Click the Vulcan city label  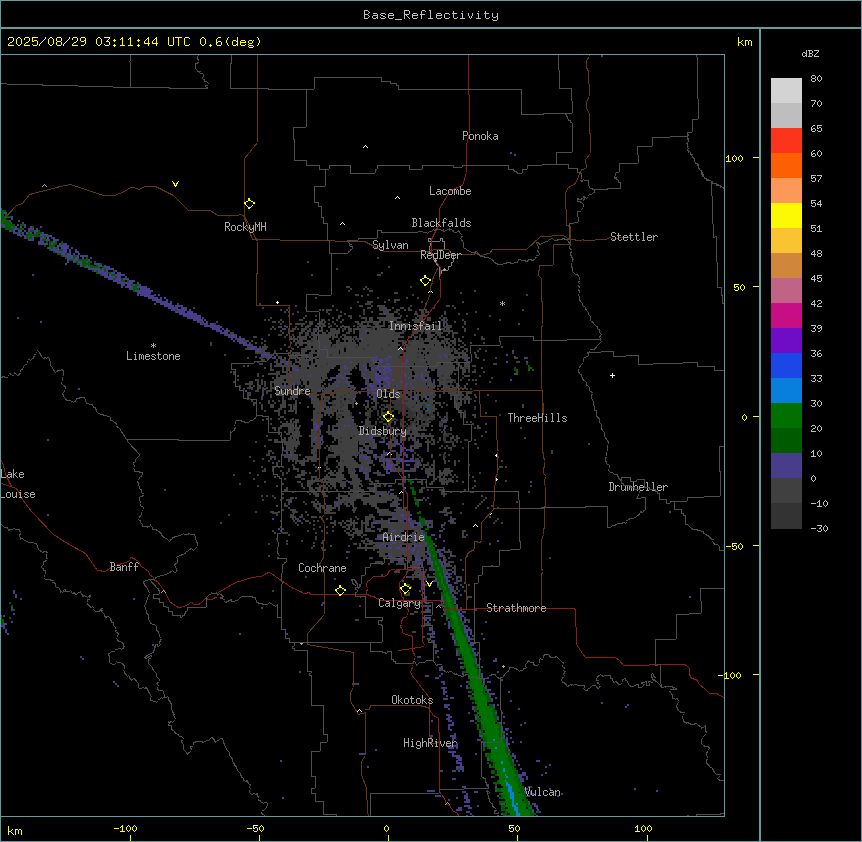(543, 792)
